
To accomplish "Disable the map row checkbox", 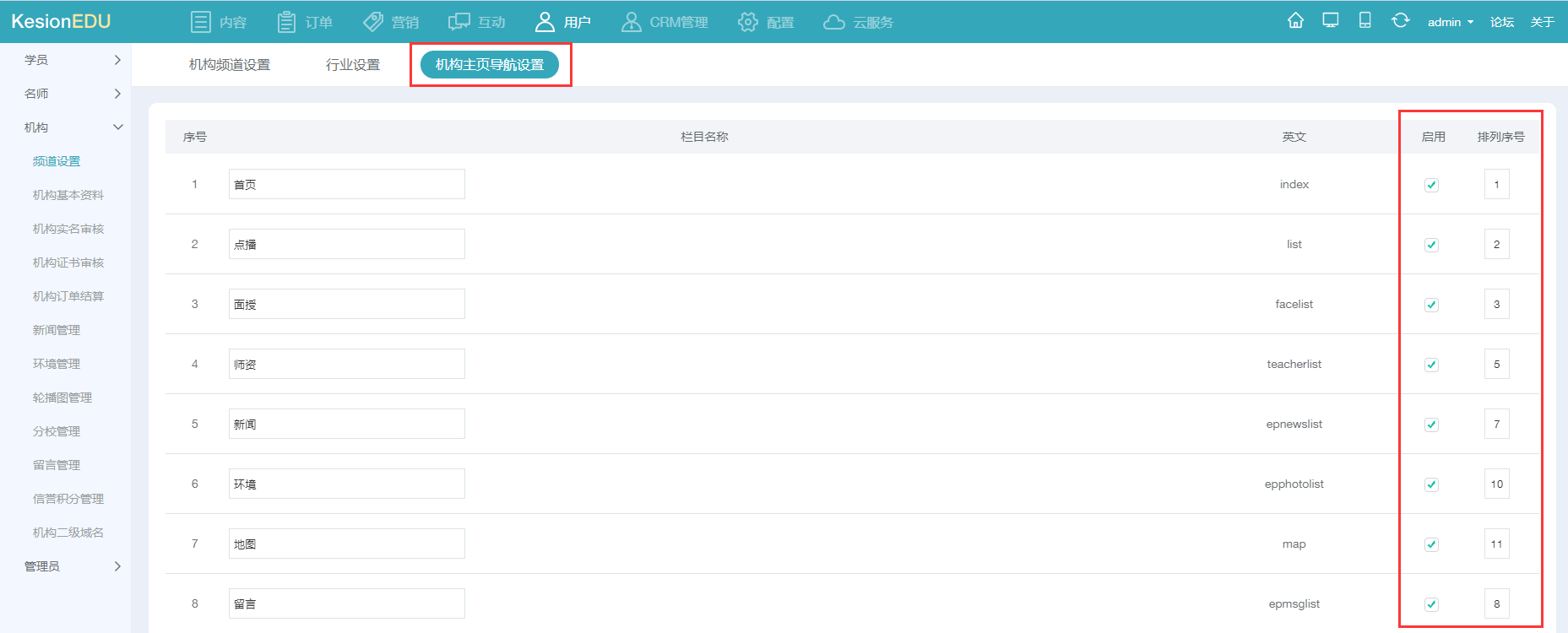I will pos(1431,544).
